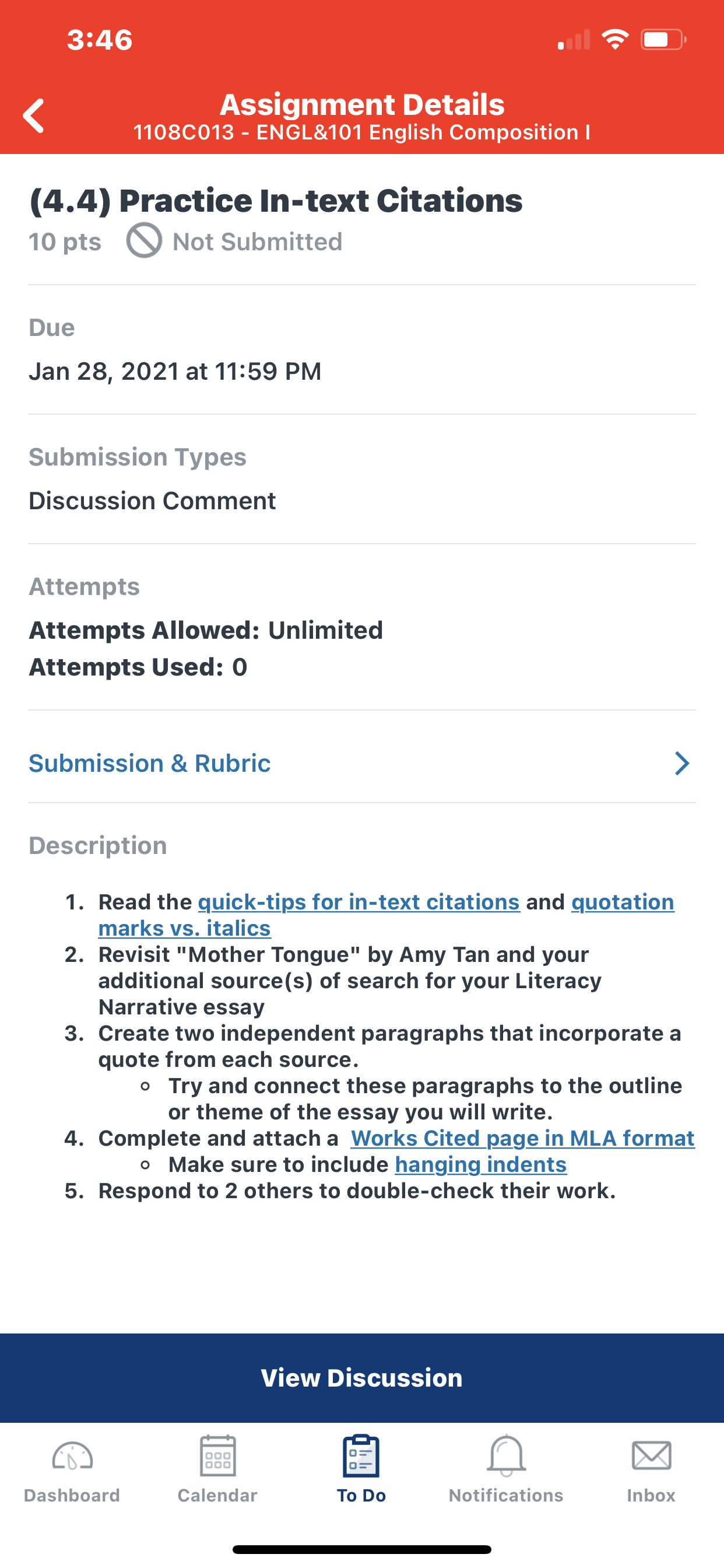Switch to the Calendar tab label
Screen dimensions: 724x1568
[217, 1496]
